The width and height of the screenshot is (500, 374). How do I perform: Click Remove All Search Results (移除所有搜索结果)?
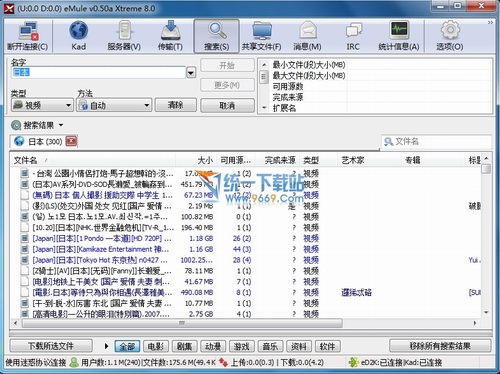click(440, 346)
